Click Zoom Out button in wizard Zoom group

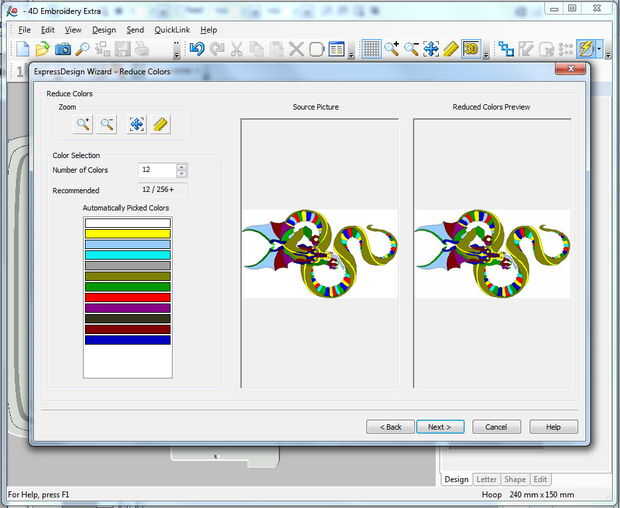[x=106, y=125]
